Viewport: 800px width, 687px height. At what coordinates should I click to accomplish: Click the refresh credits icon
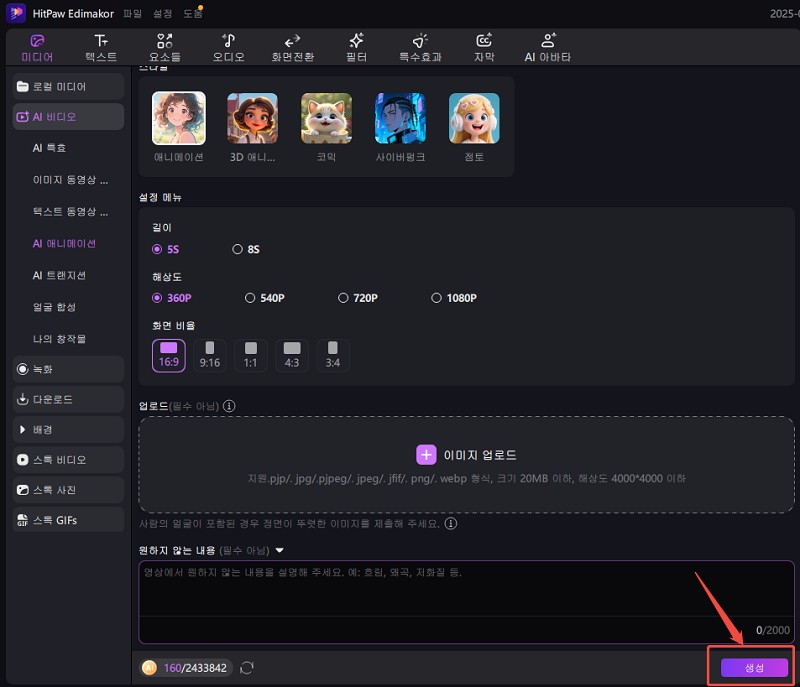pyautogui.click(x=247, y=667)
